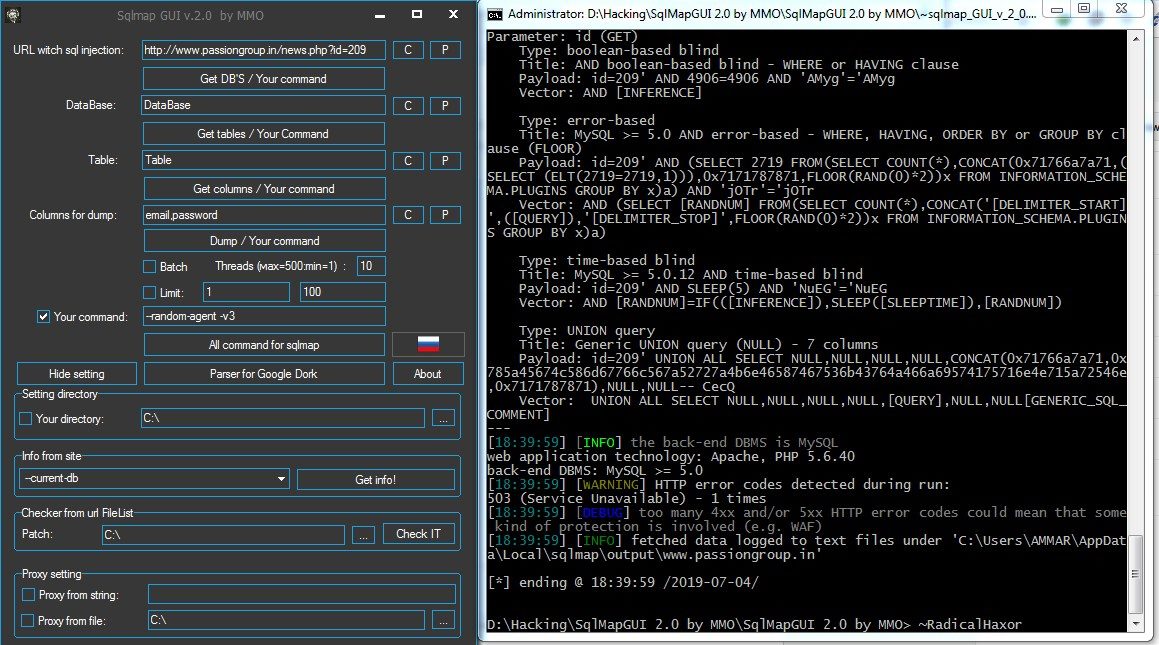Screen dimensions: 1159x645
Task: Open All command for sqlmap
Action: [x=264, y=345]
